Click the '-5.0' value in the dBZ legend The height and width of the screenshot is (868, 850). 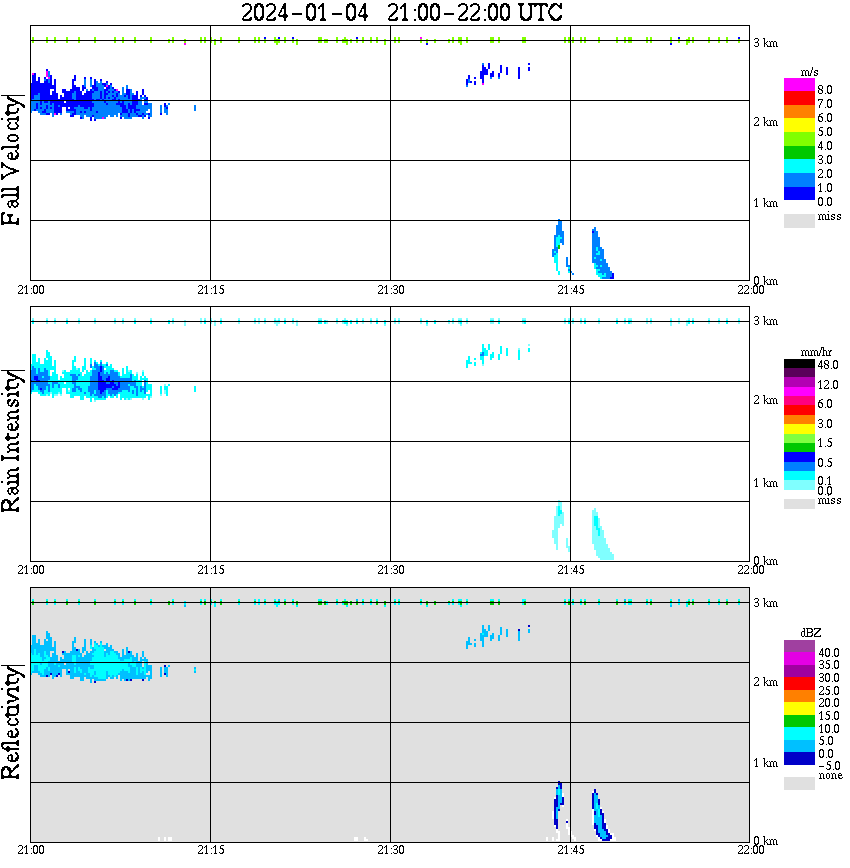click(829, 766)
